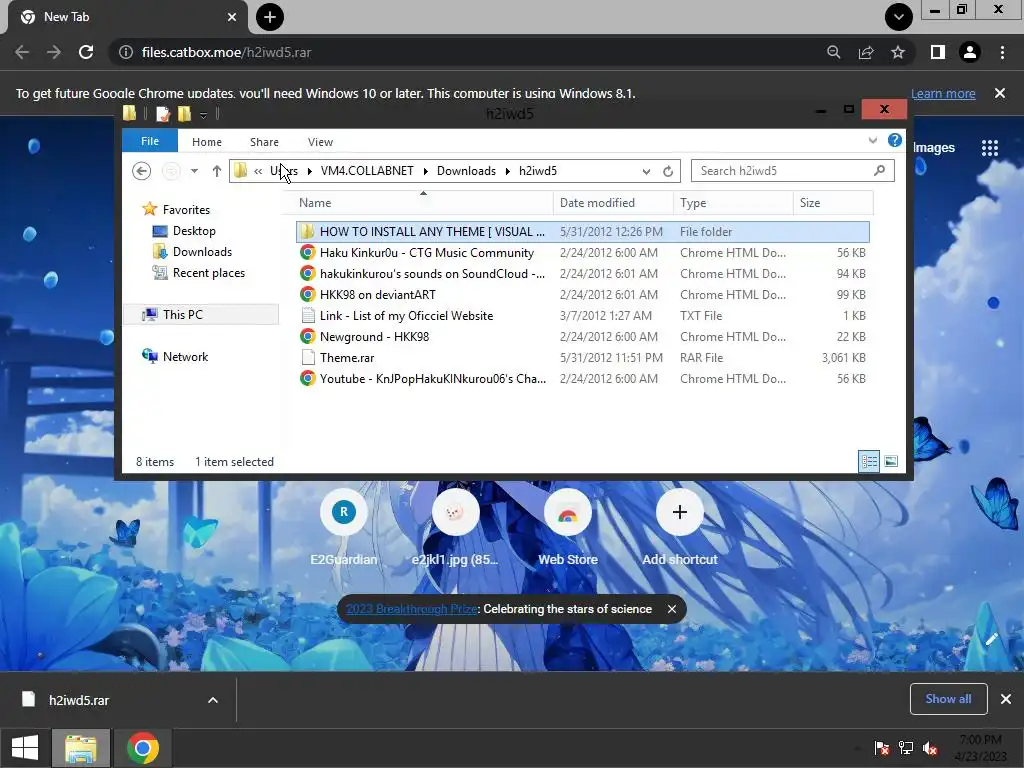1024x768 pixels.
Task: Click Show all downloads button
Action: click(948, 699)
